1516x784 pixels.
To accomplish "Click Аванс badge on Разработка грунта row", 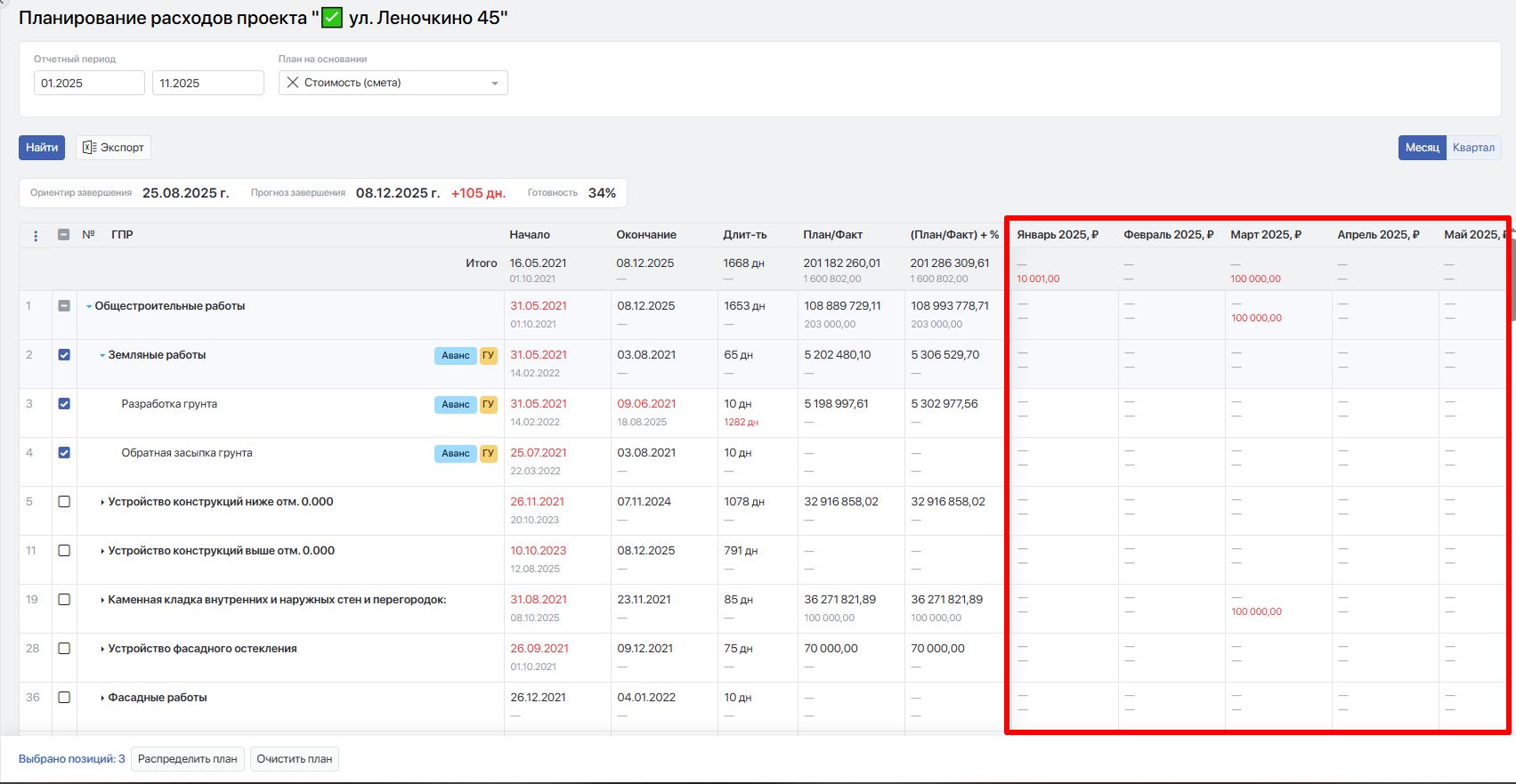I will click(455, 404).
